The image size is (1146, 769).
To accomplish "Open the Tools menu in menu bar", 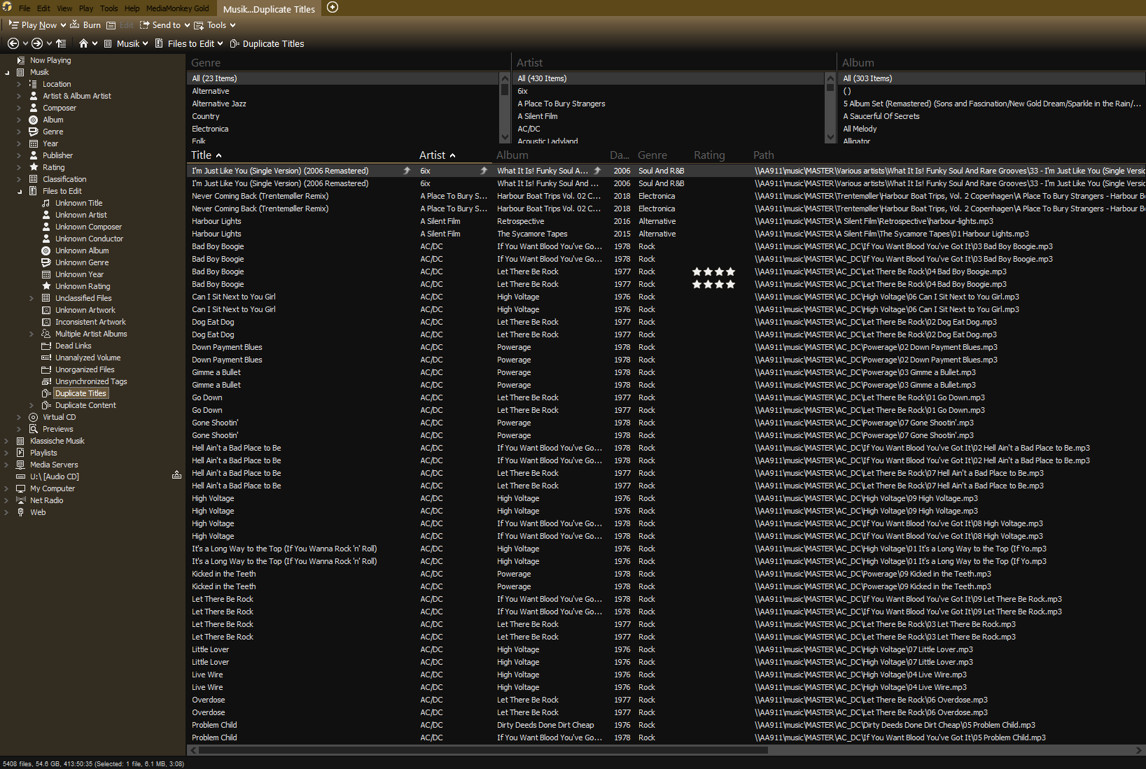I will (108, 8).
